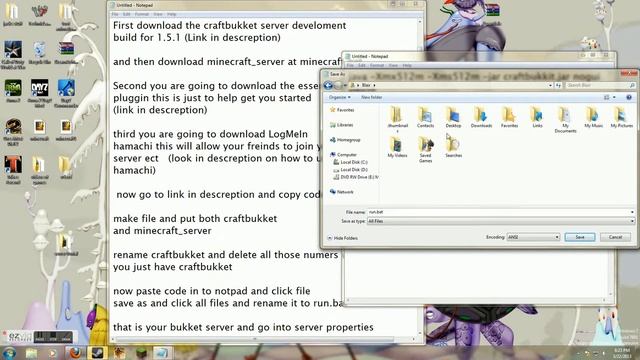The image size is (640, 360).
Task: Open the star game desktop shortcut
Action: pos(13,54)
